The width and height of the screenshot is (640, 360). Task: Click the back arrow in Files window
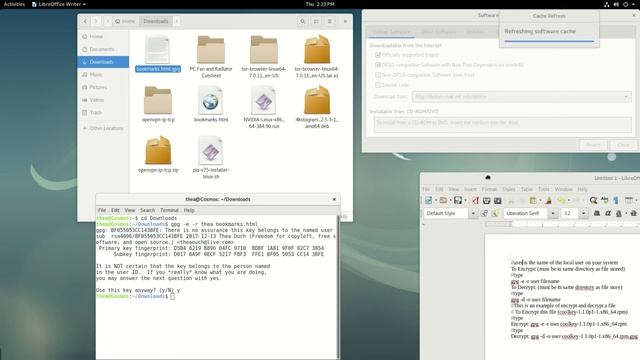pos(85,21)
